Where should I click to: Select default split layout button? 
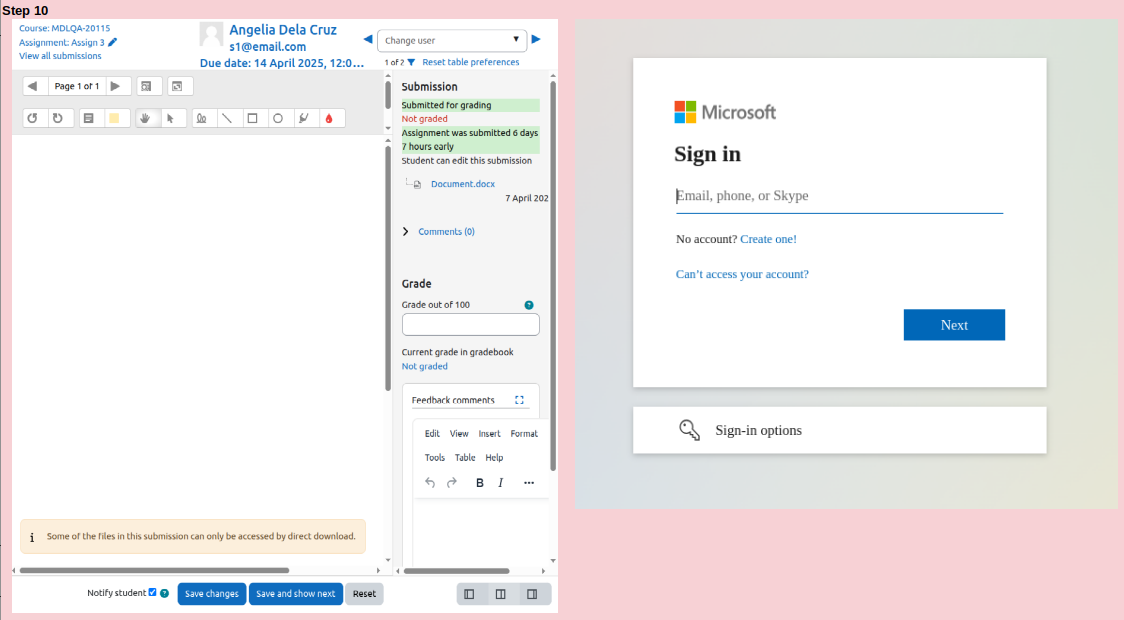click(501, 594)
